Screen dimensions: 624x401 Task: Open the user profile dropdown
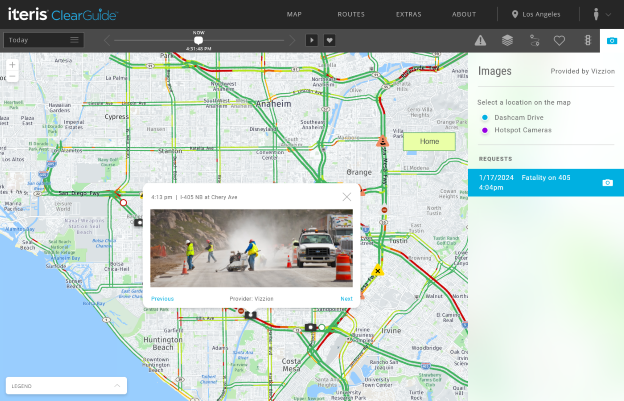[x=603, y=15]
